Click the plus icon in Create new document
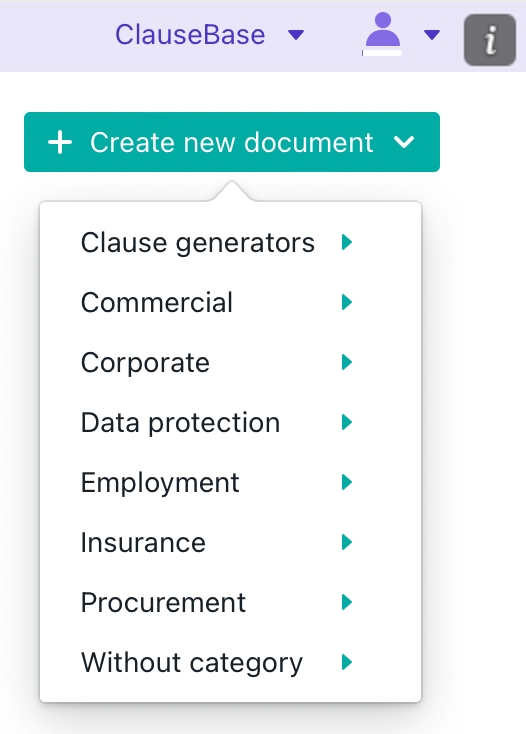 click(60, 142)
